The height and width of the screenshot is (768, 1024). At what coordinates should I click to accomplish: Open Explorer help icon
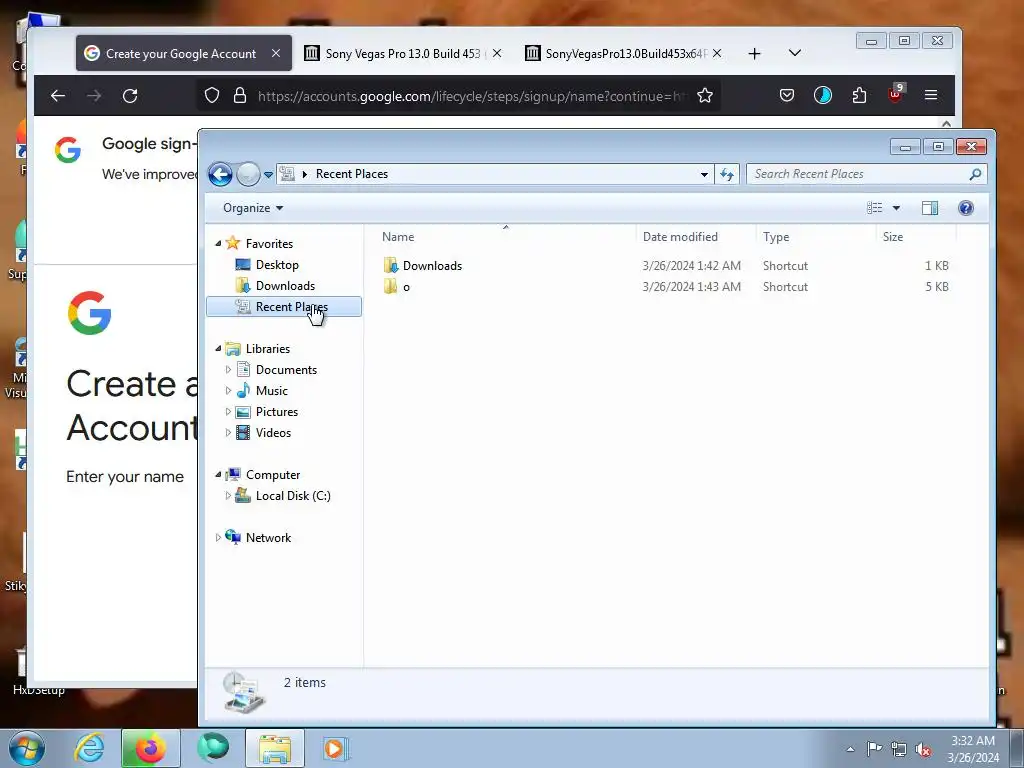(x=966, y=208)
